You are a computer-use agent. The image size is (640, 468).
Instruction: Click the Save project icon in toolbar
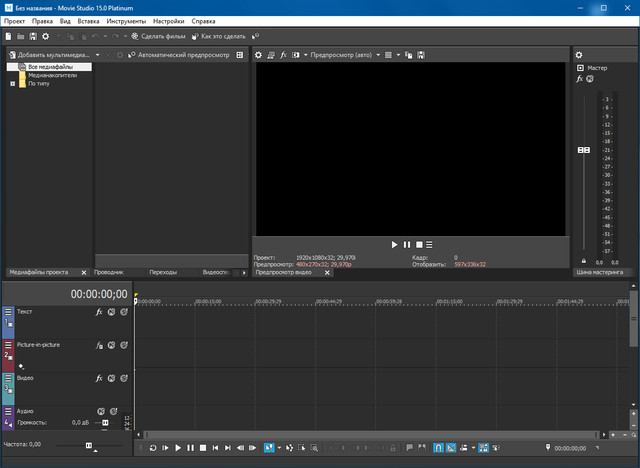point(32,36)
